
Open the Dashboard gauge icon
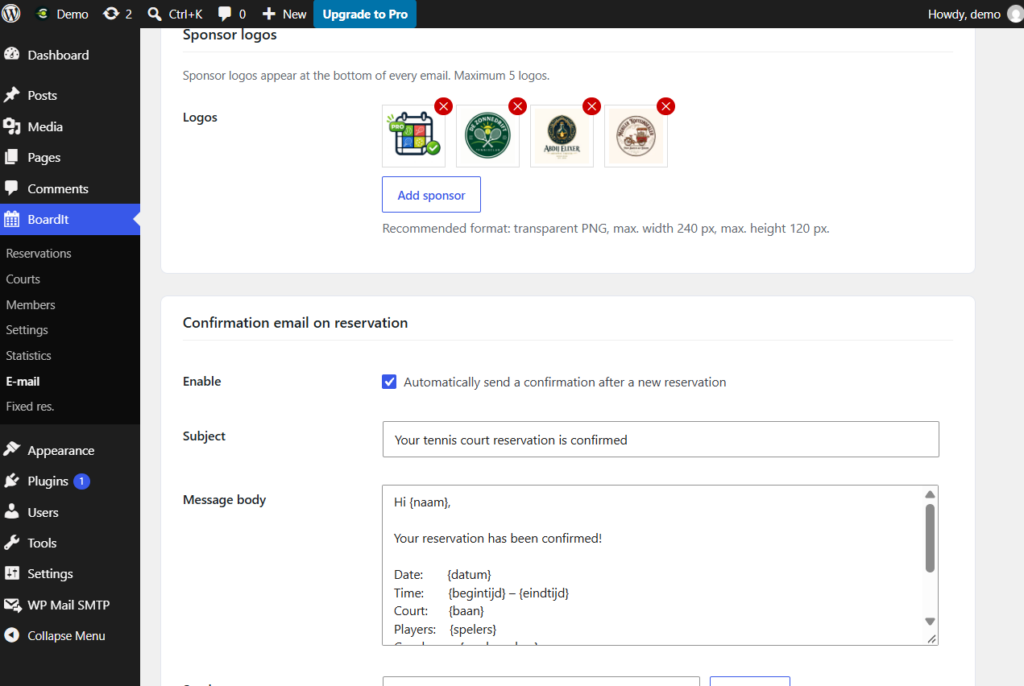12,54
